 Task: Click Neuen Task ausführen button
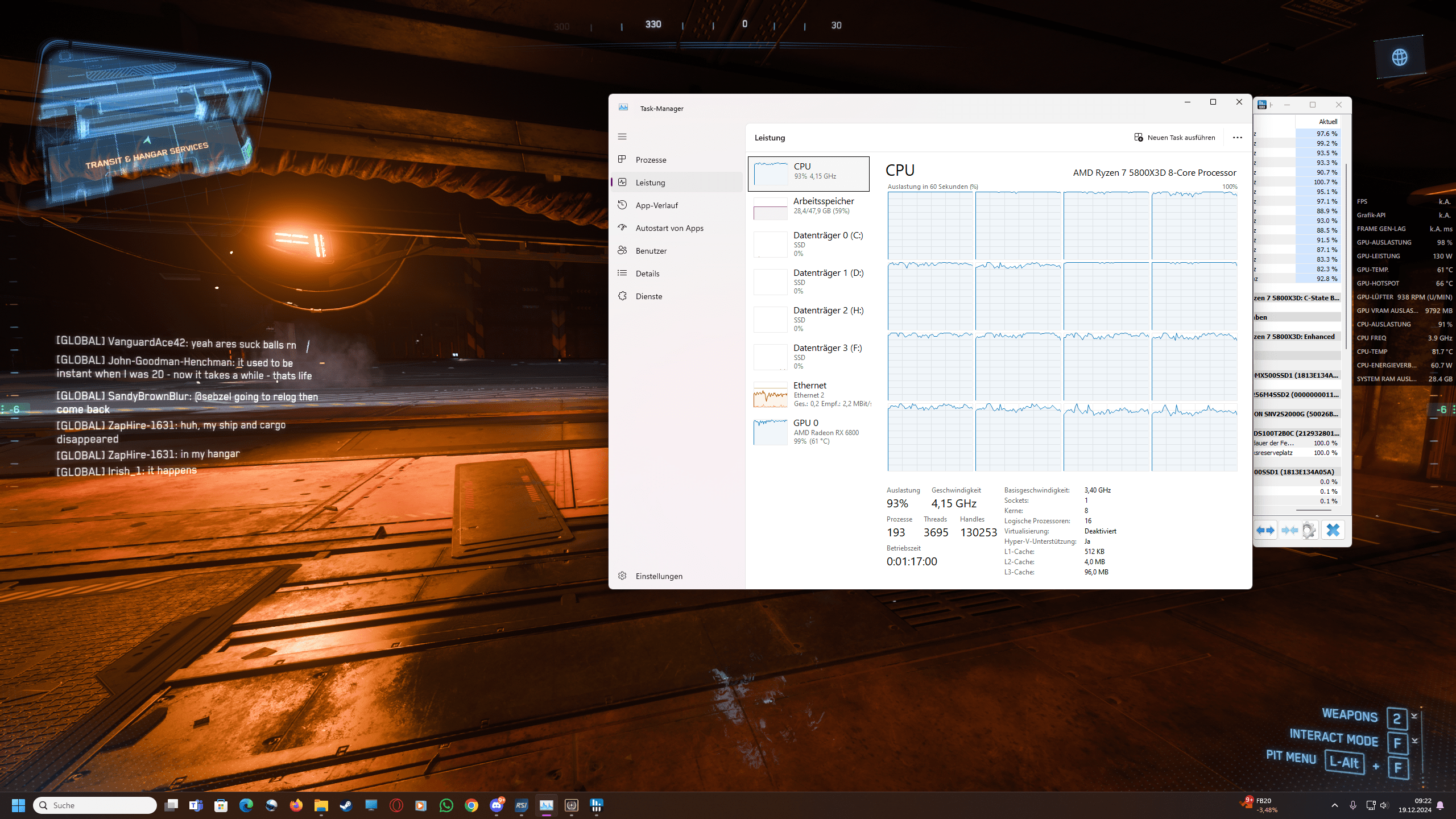click(1174, 138)
